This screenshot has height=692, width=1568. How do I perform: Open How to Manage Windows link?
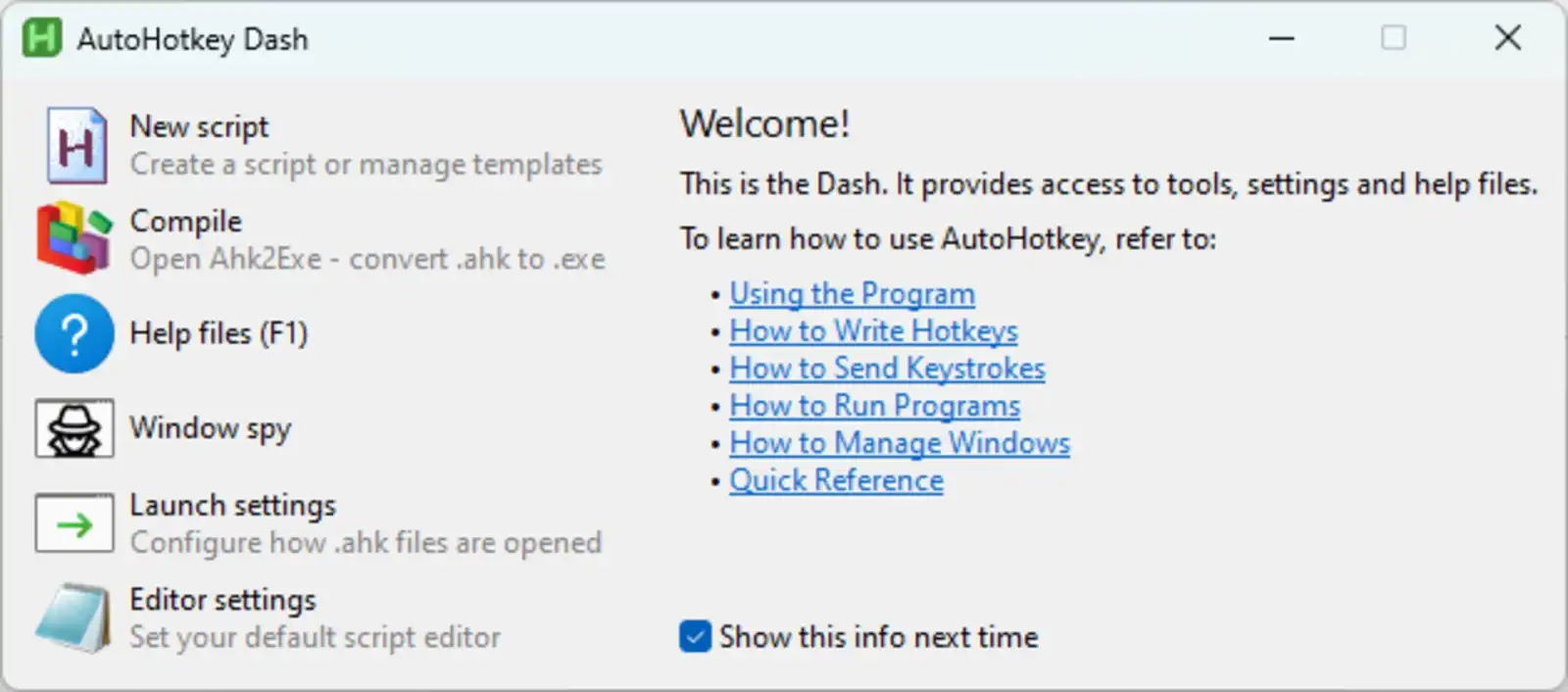tap(900, 442)
